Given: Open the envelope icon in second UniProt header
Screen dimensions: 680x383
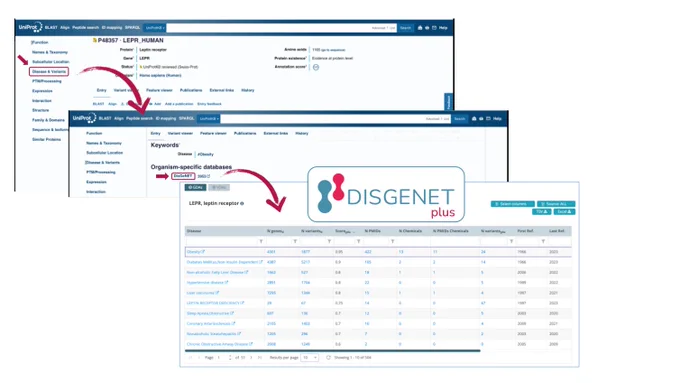Looking at the screenshot, I should click(x=488, y=118).
